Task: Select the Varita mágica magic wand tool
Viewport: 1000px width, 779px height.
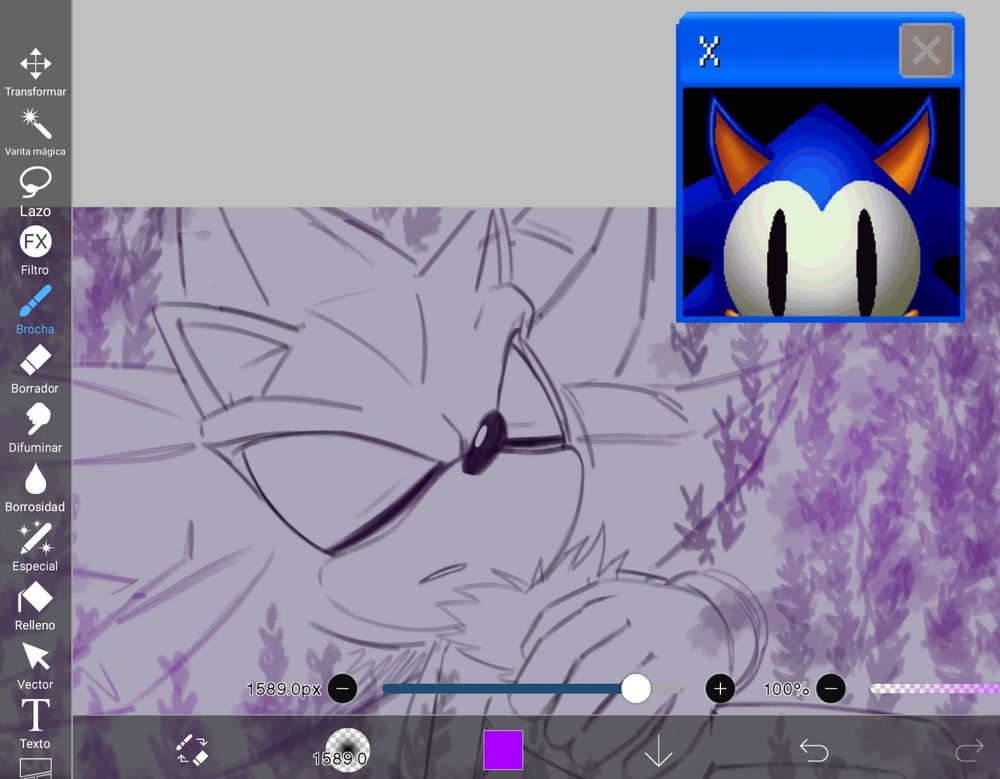Action: coord(36,131)
